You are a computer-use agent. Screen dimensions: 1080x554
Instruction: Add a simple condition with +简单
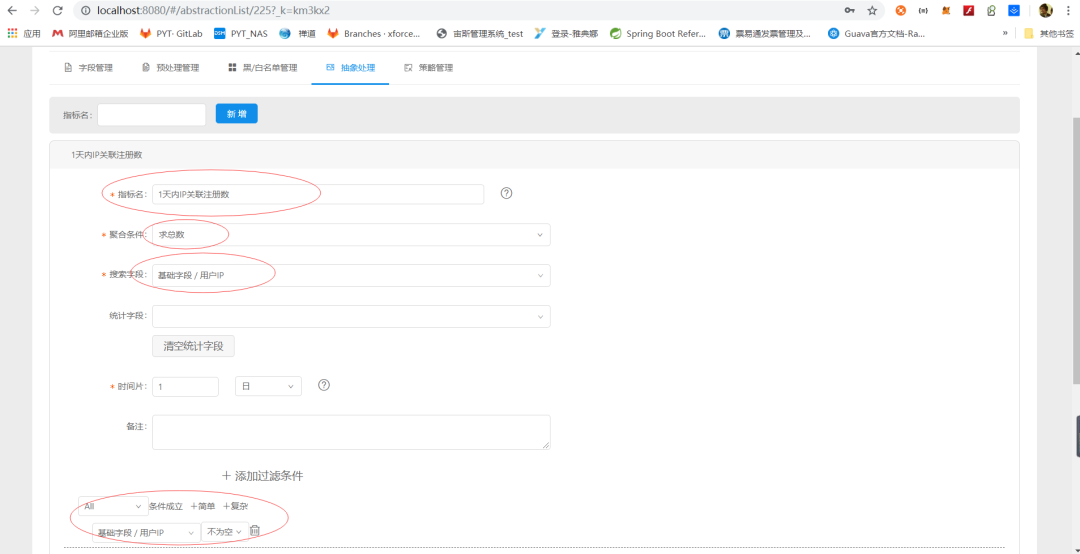point(202,506)
